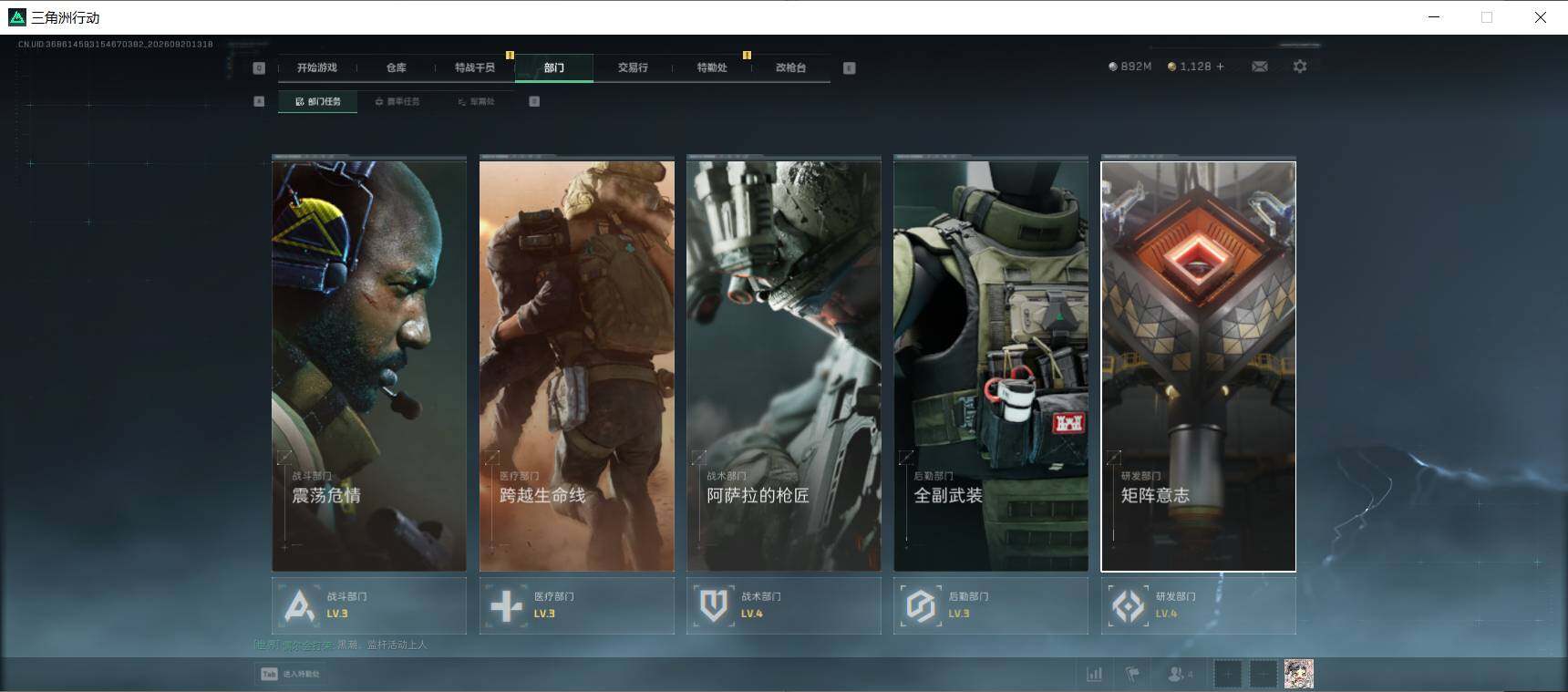Open the 特勤处 tab
Image resolution: width=1568 pixels, height=692 pixels.
[x=712, y=67]
